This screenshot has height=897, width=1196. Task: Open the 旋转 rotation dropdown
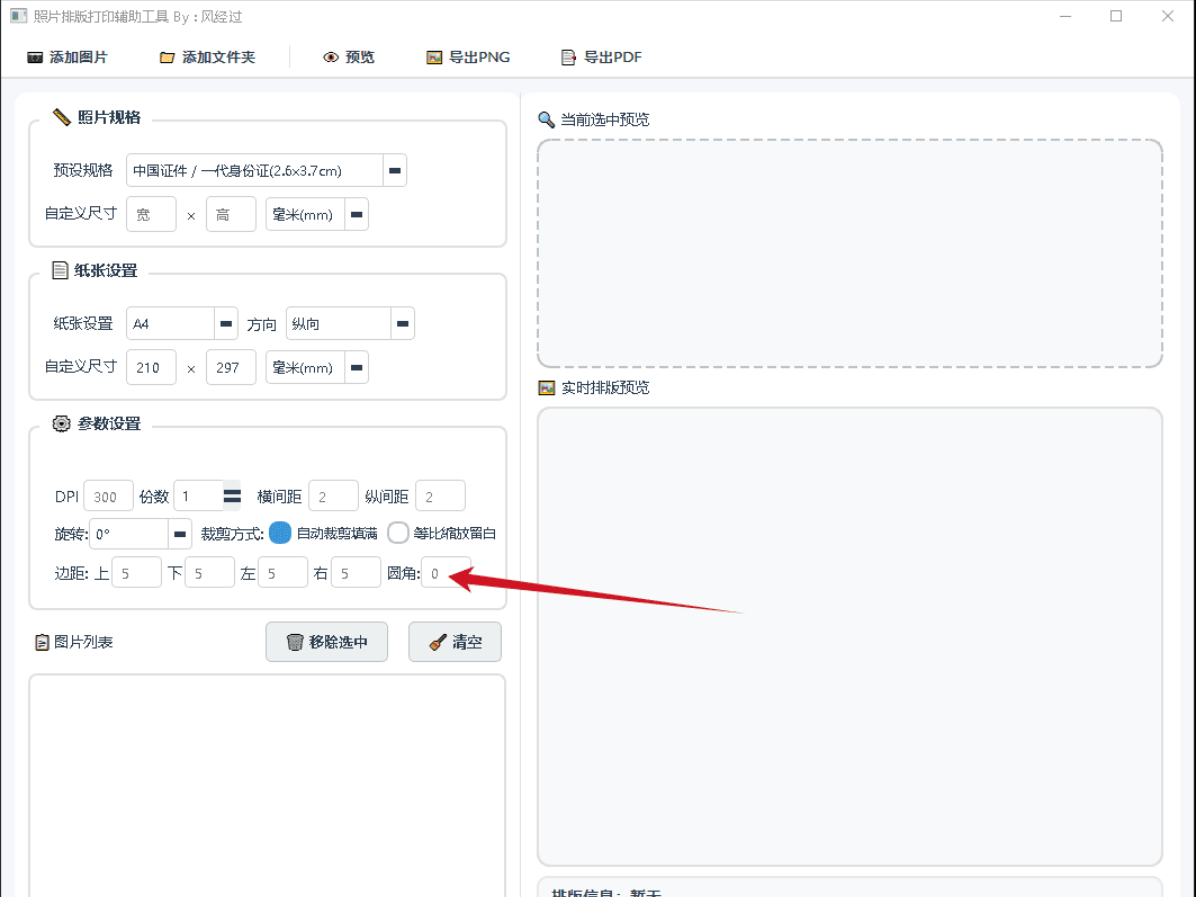coord(180,534)
